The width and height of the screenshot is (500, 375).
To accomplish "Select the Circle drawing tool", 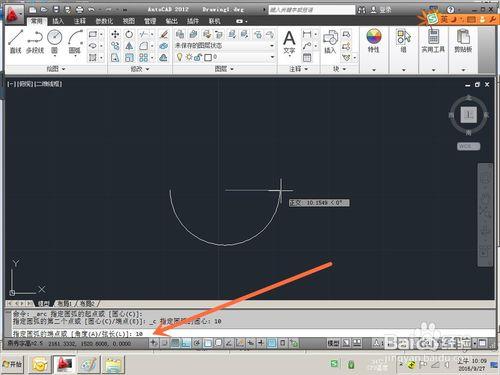I will [x=55, y=41].
